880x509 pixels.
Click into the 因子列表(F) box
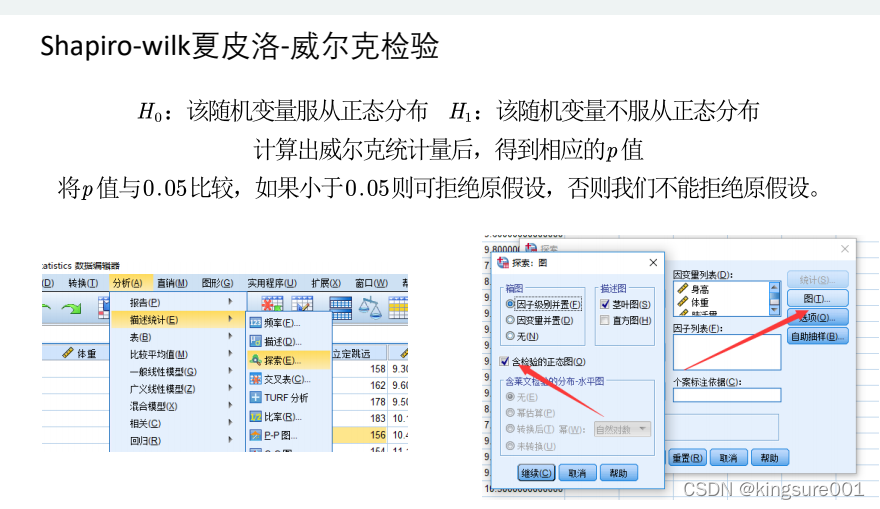tap(727, 352)
